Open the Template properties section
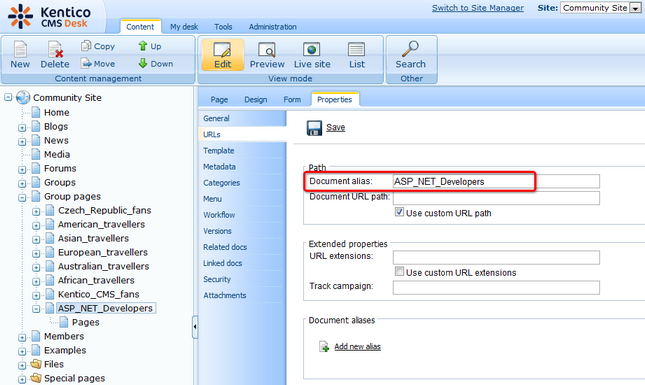The image size is (645, 385). tap(242, 151)
